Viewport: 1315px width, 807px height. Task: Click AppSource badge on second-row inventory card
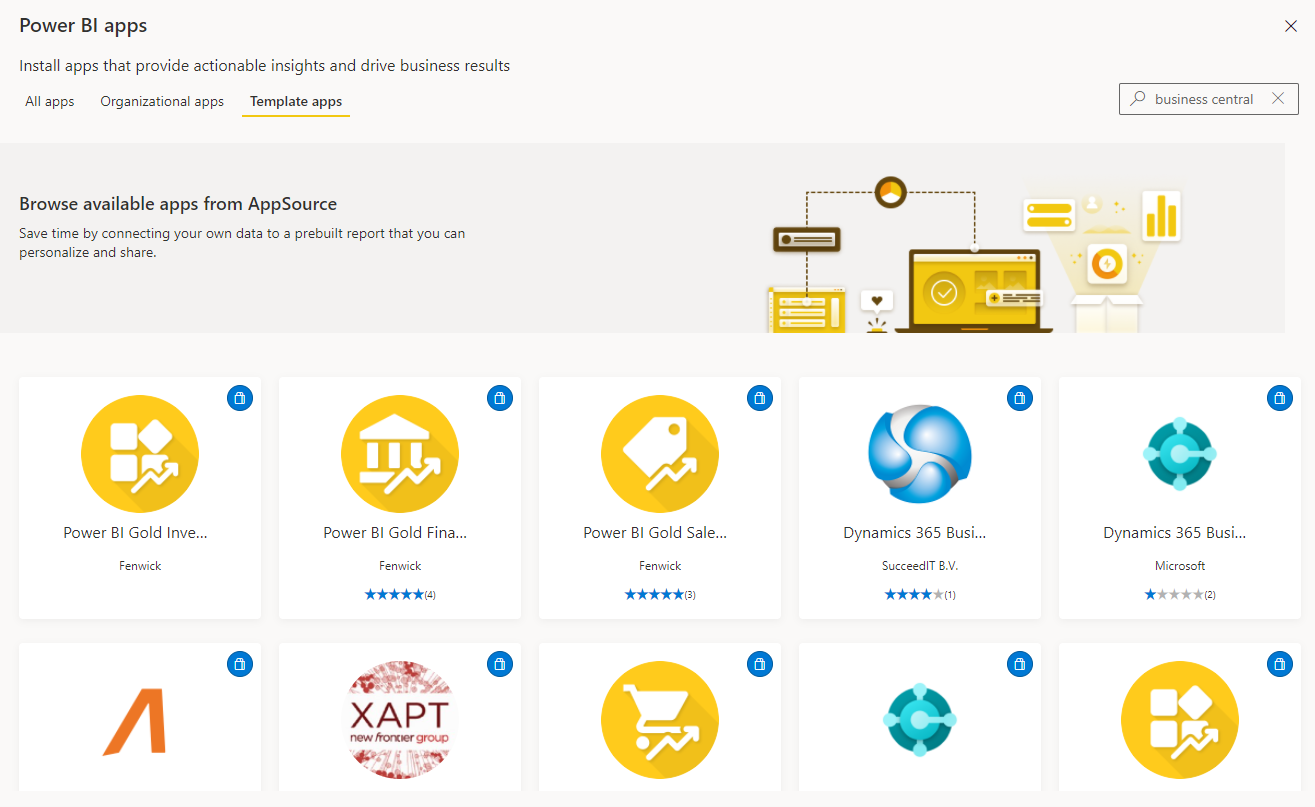(x=1280, y=663)
